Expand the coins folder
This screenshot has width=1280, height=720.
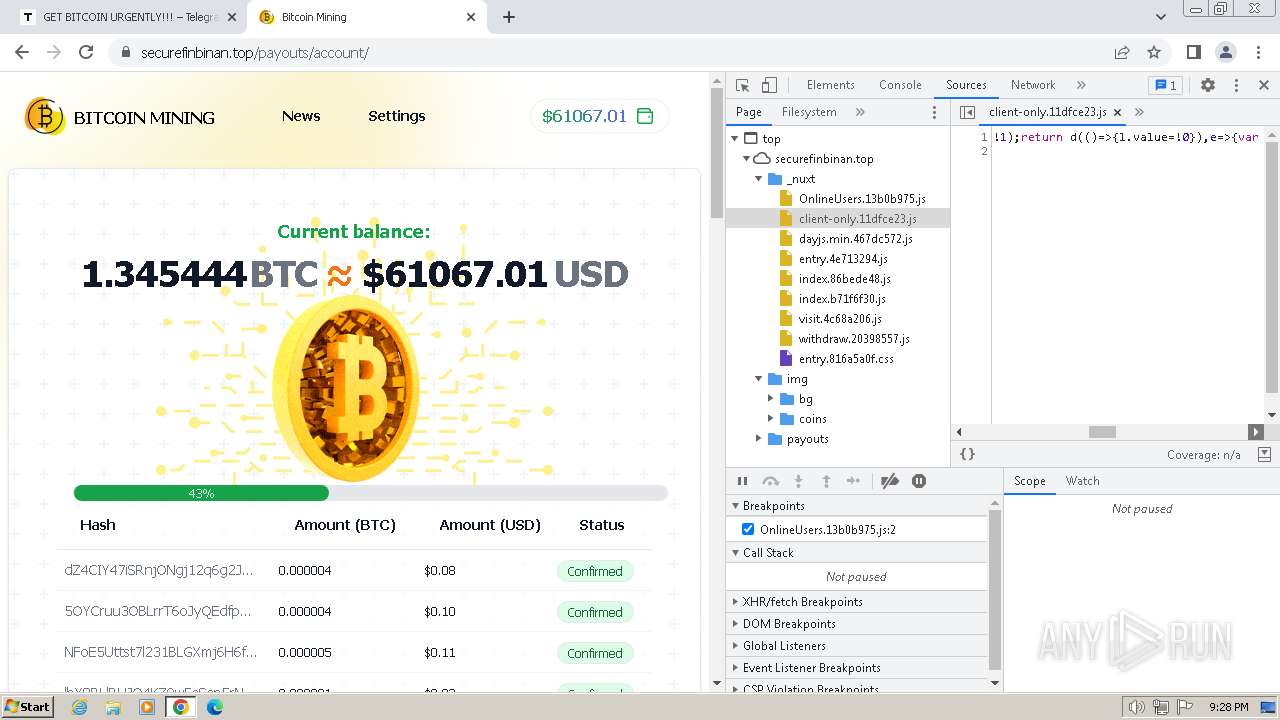(x=771, y=419)
